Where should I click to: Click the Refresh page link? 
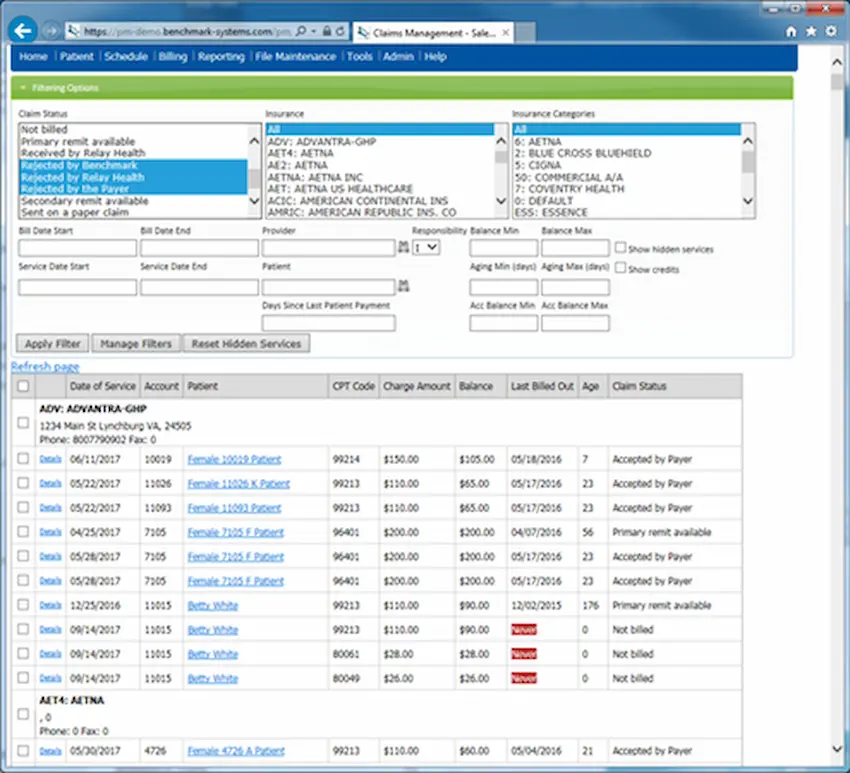pyautogui.click(x=44, y=367)
